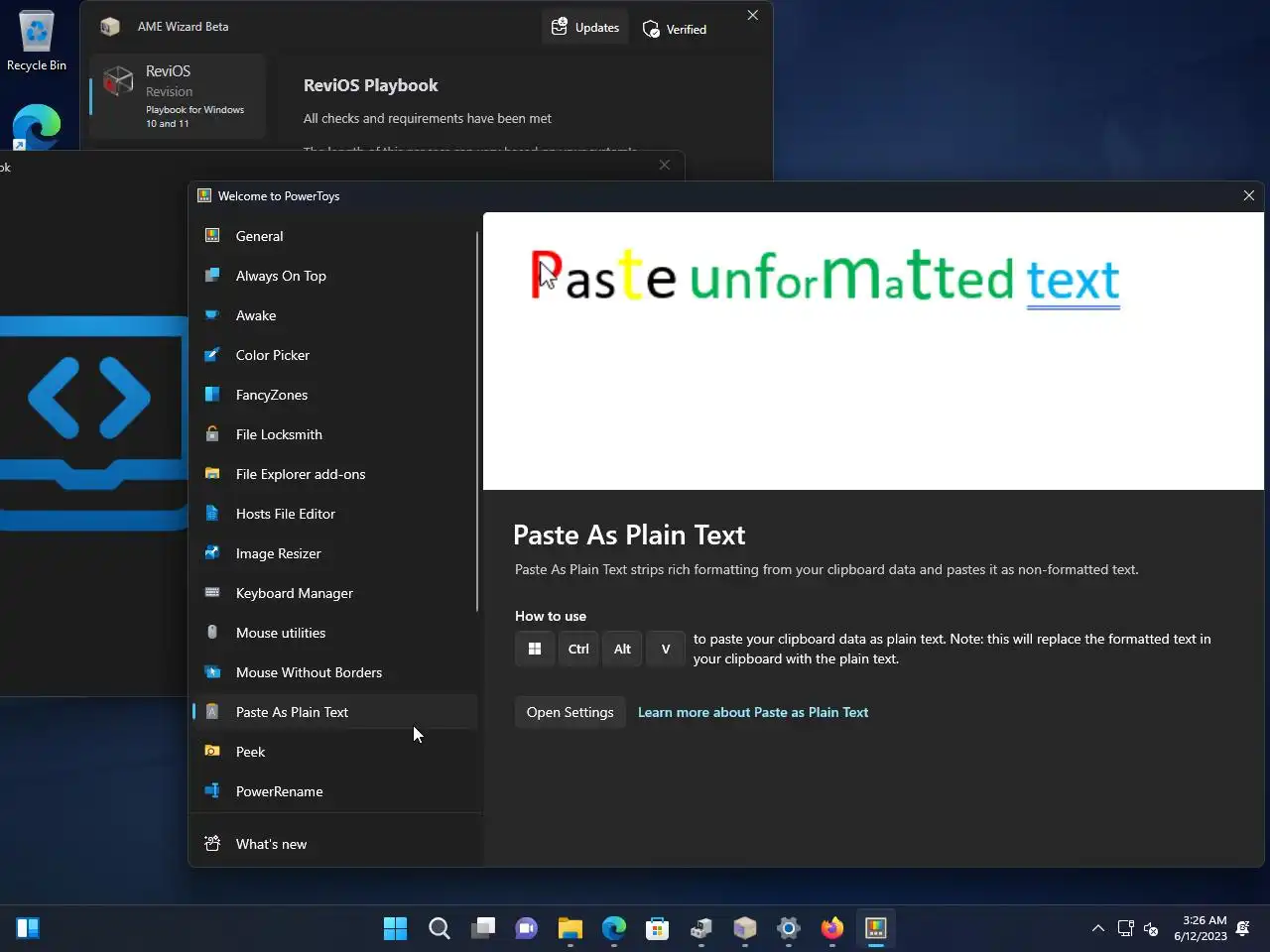Open Firefox from the taskbar
The width and height of the screenshot is (1270, 952).
(x=832, y=928)
